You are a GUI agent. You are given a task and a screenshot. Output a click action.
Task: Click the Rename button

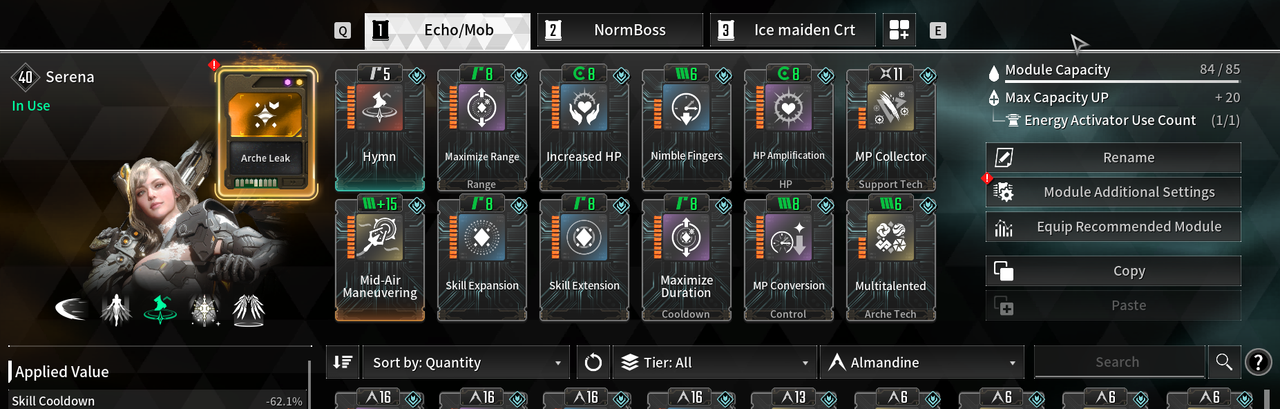click(1113, 158)
